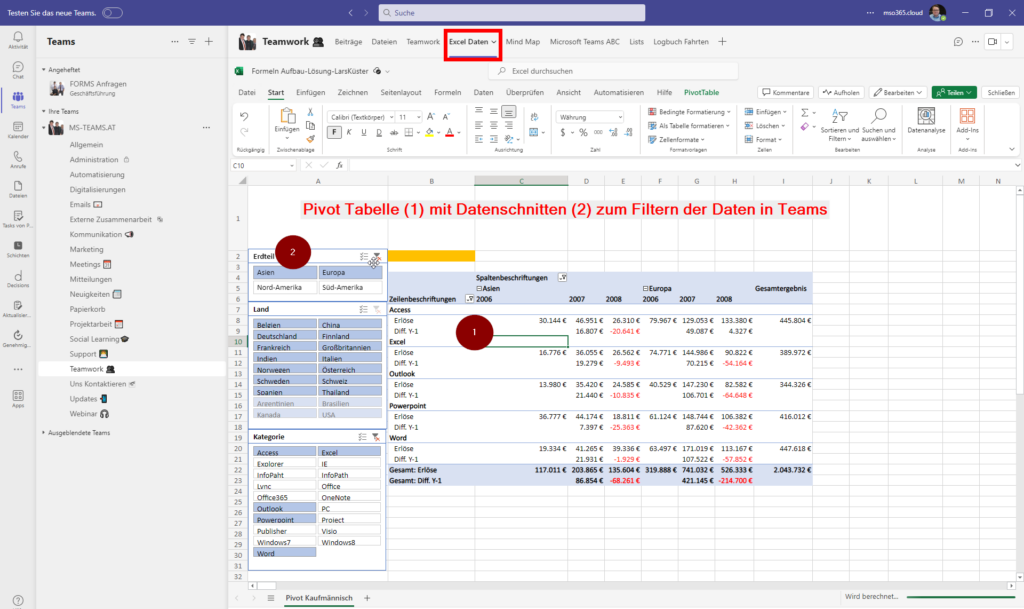Viewport: 1024px width, 609px height.
Task: Open Als Tabelle formatieren dropdown
Action: pyautogui.click(x=688, y=126)
